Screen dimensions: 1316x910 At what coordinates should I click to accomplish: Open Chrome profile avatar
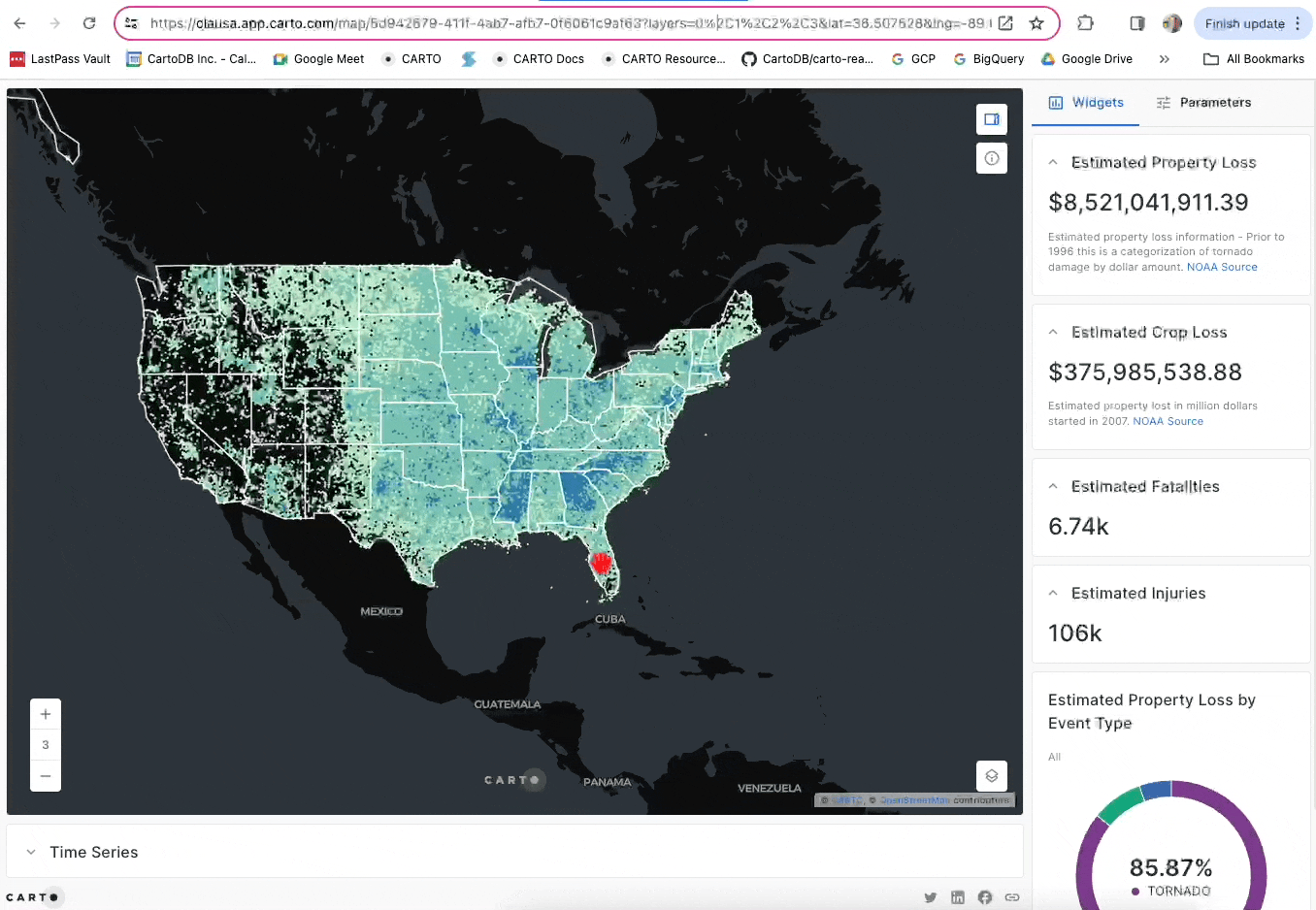(1172, 23)
